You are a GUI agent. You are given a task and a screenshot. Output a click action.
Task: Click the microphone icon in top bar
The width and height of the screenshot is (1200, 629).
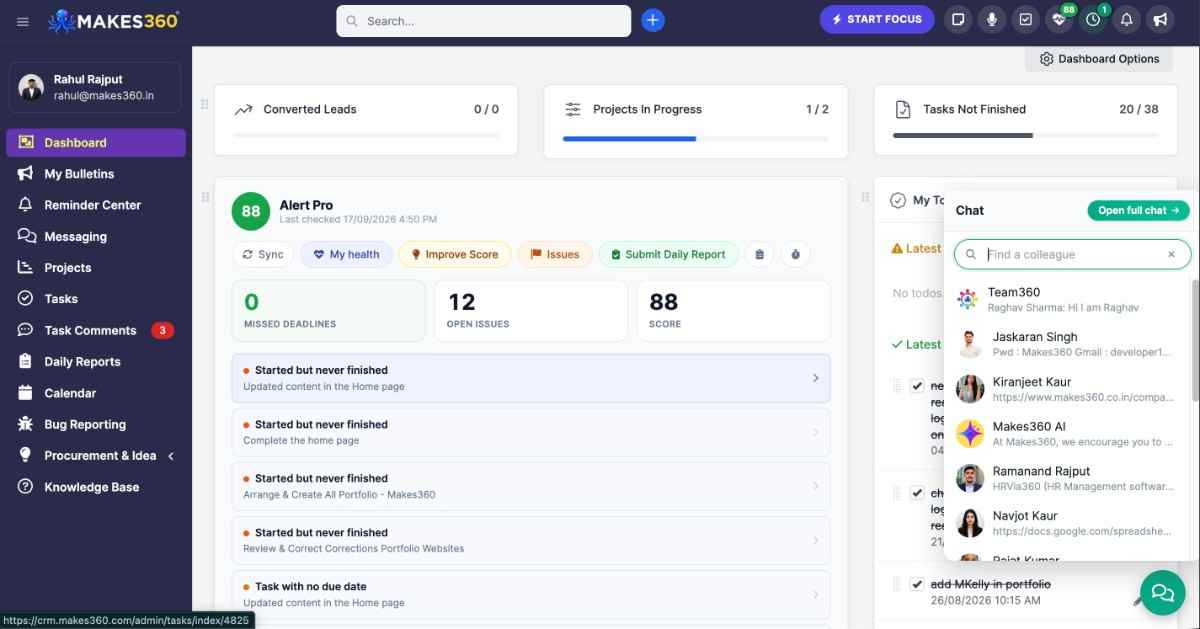(x=992, y=19)
